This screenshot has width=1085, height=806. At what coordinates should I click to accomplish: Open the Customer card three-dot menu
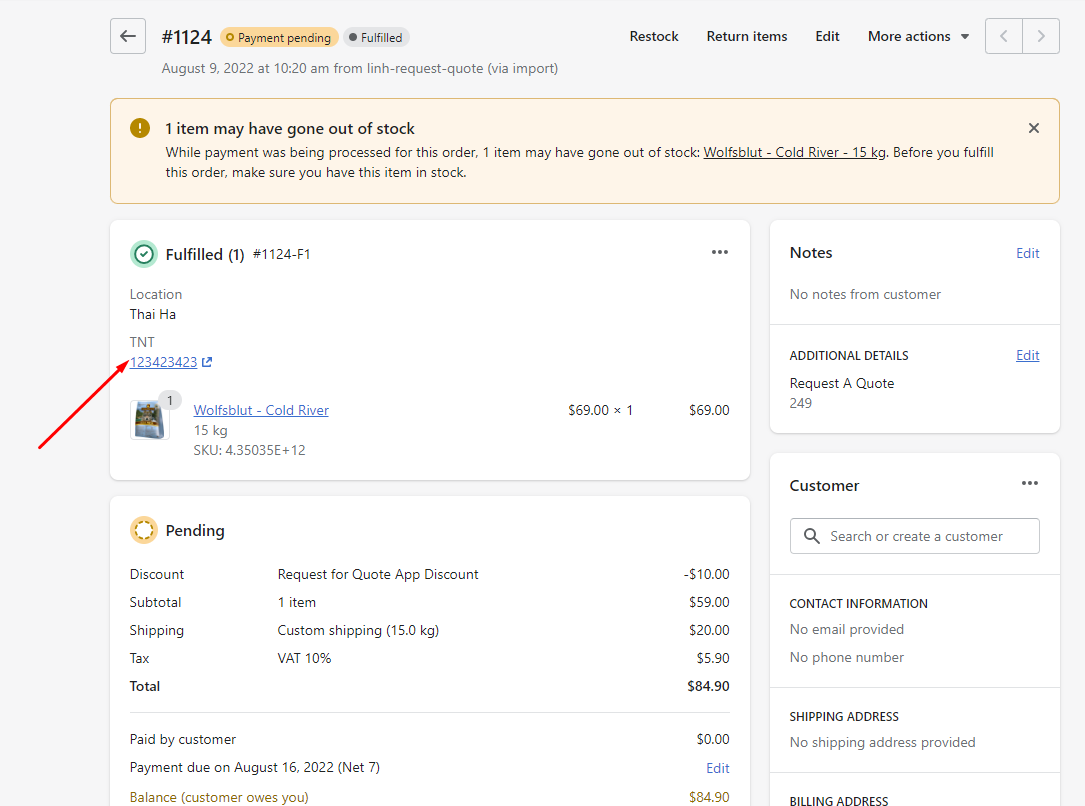(x=1030, y=483)
